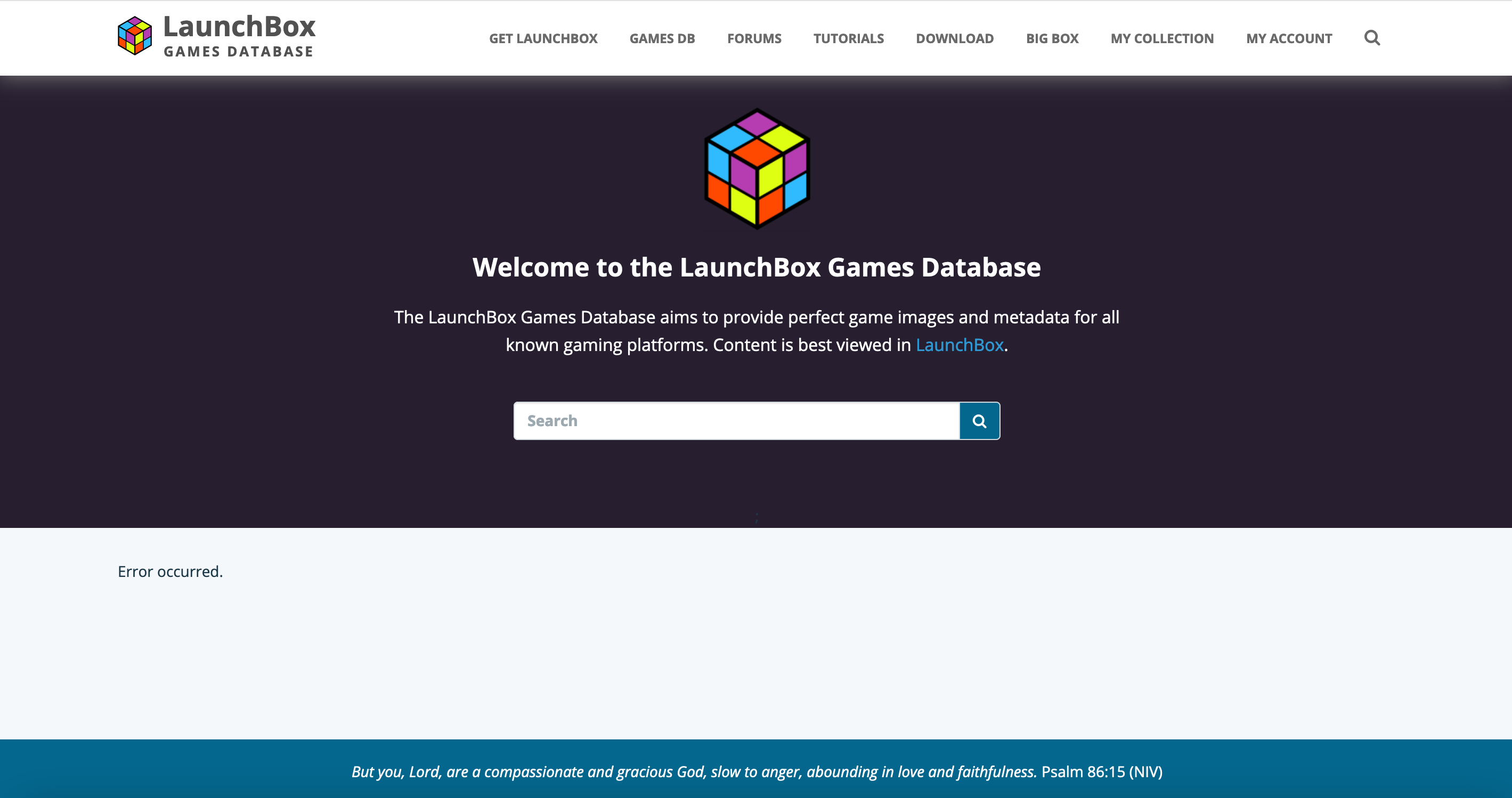Open MY ACCOUNT navigation link

pyautogui.click(x=1289, y=39)
